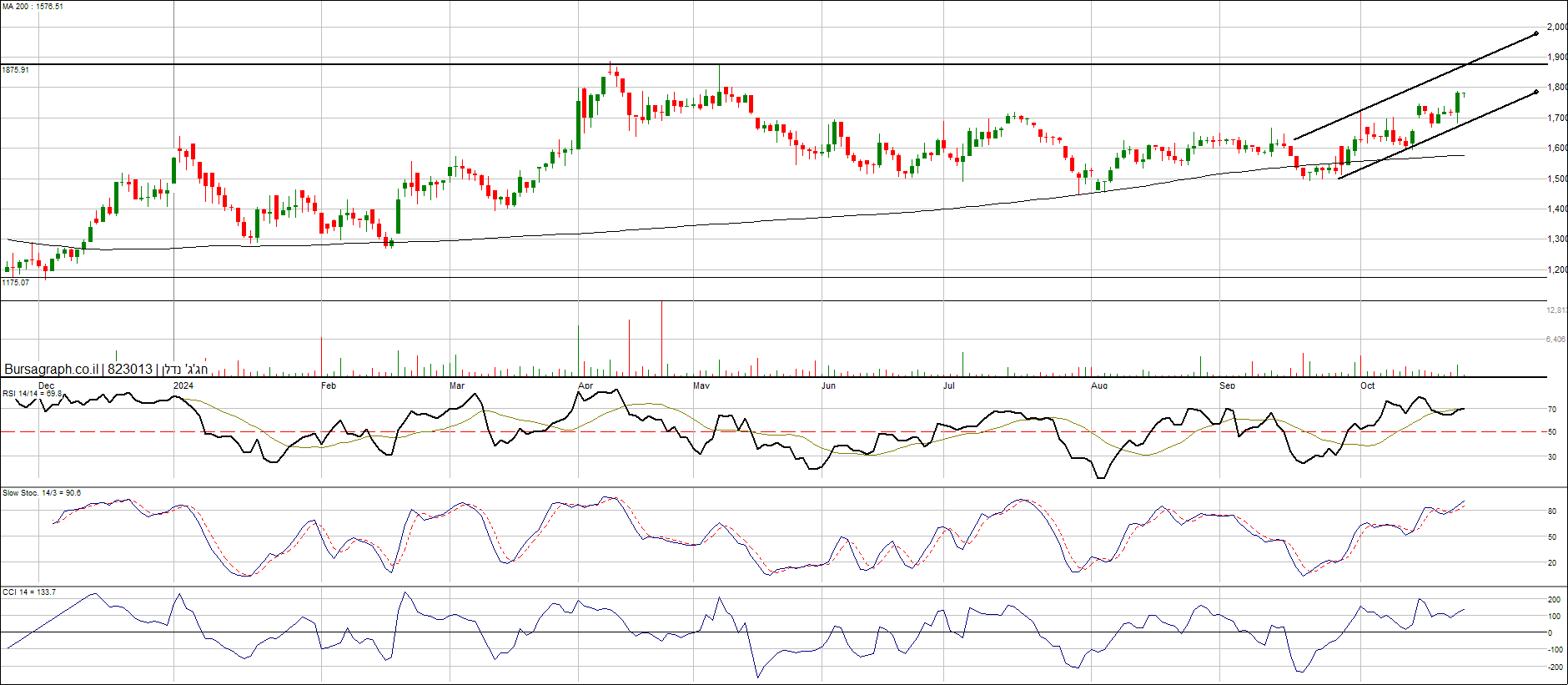Viewport: 1568px width, 685px height.
Task: Click the RSI 14/14 indicator label
Action: click(32, 393)
